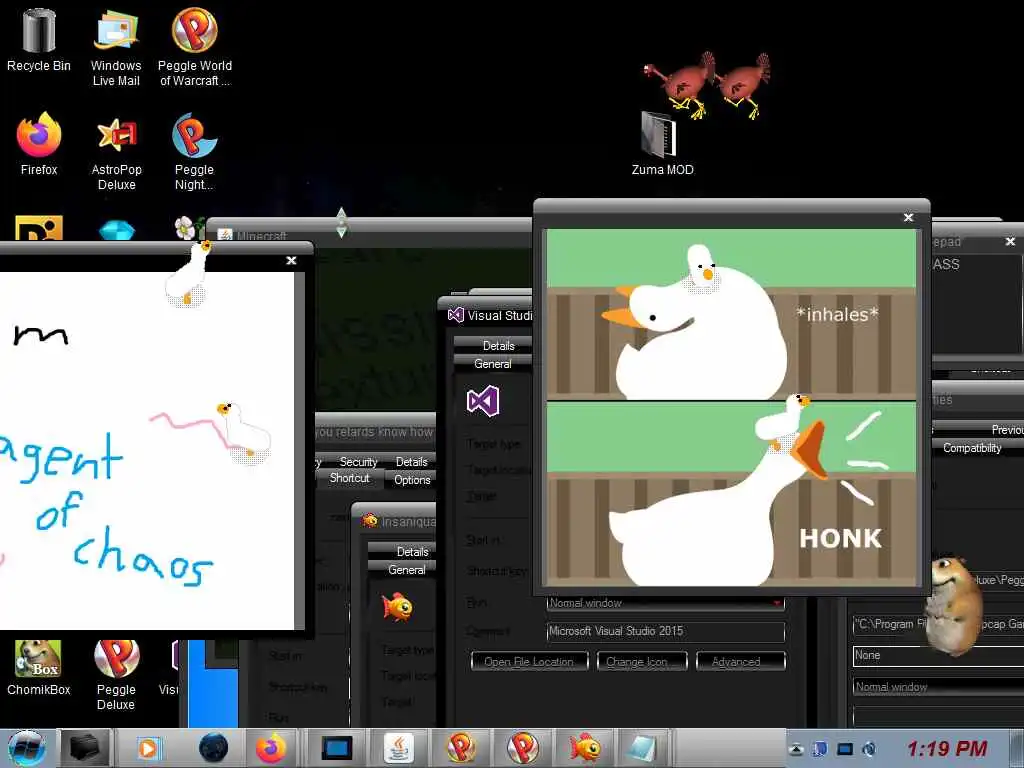The width and height of the screenshot is (1024, 768).
Task: Click the Open File Location button
Action: (x=529, y=662)
